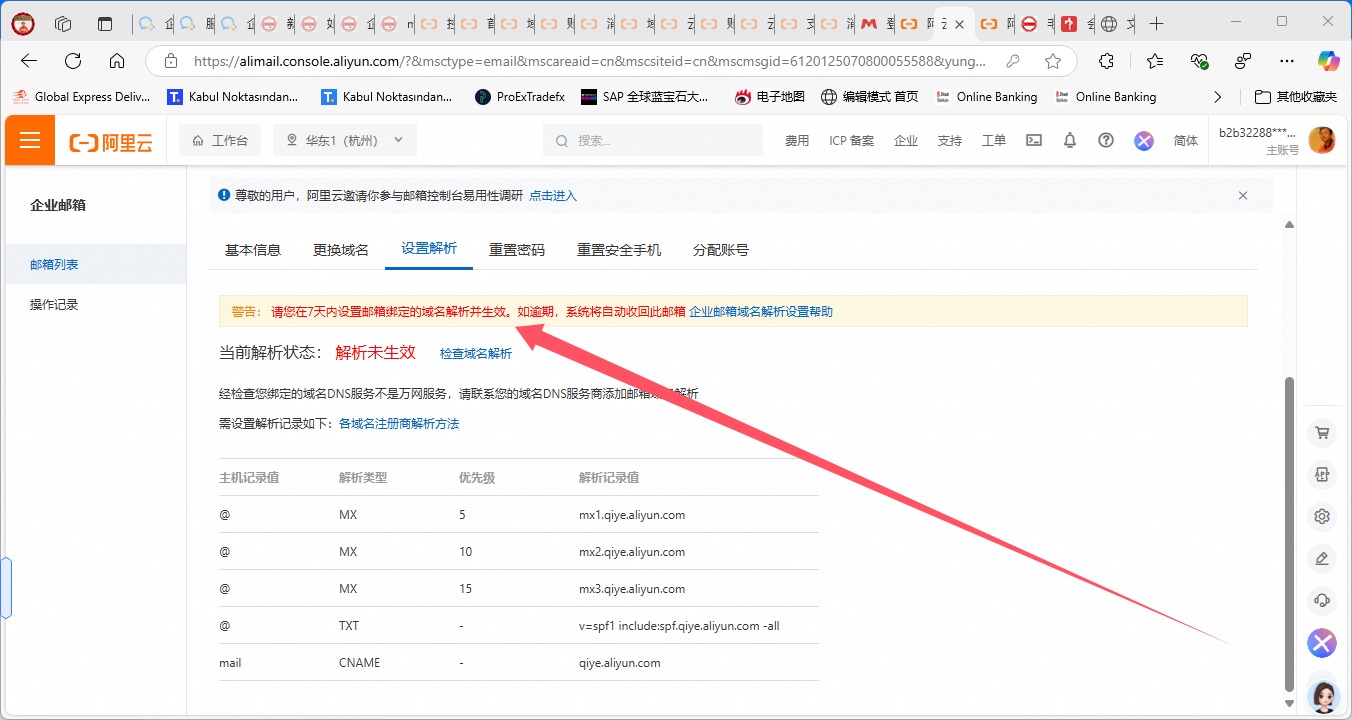Click inside the 搜索 search field
This screenshot has height=720, width=1352.
(652, 140)
